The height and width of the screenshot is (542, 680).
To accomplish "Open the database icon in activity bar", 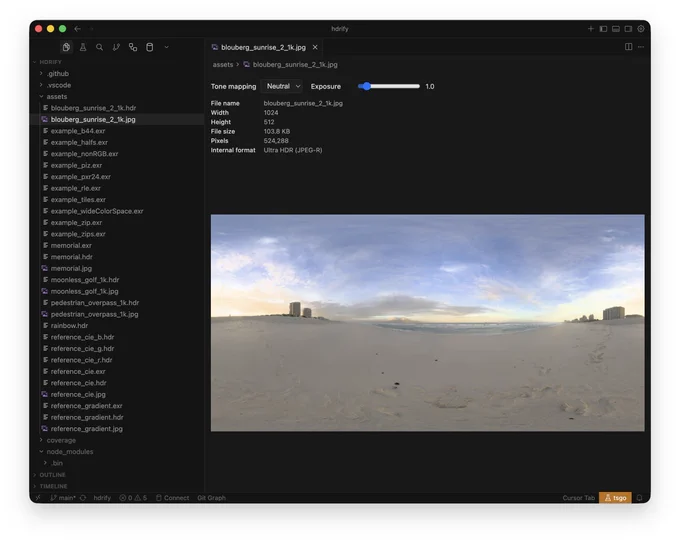I will pyautogui.click(x=150, y=47).
